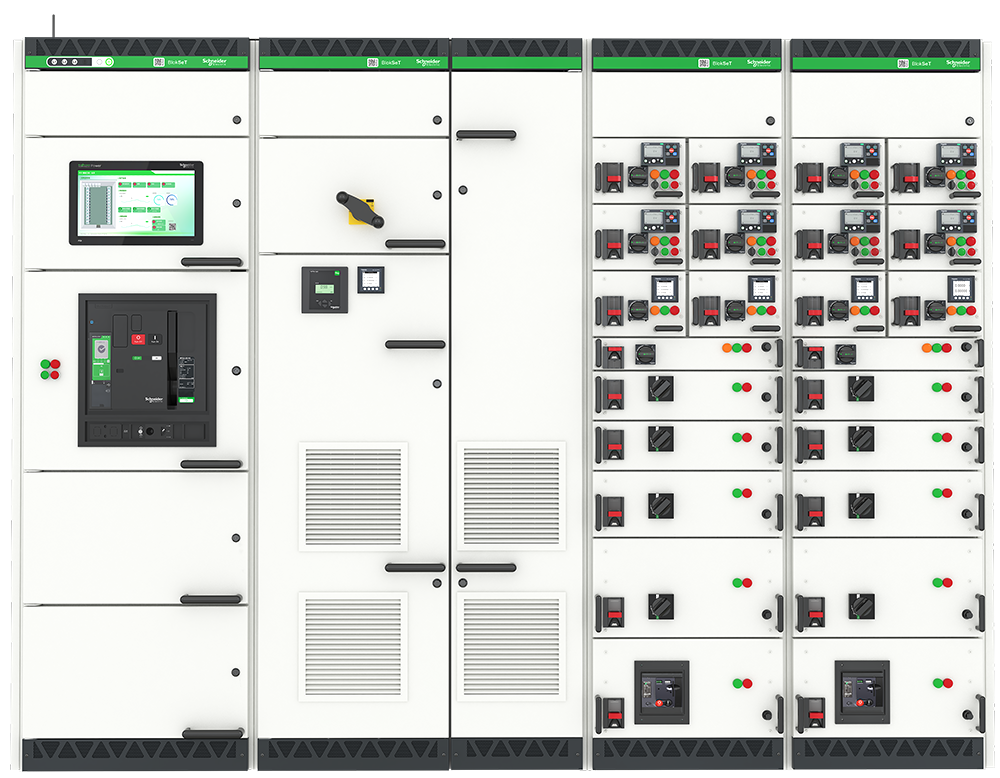
Task: Click the keylock at the top of the rightmost cabinet
Action: (x=969, y=121)
